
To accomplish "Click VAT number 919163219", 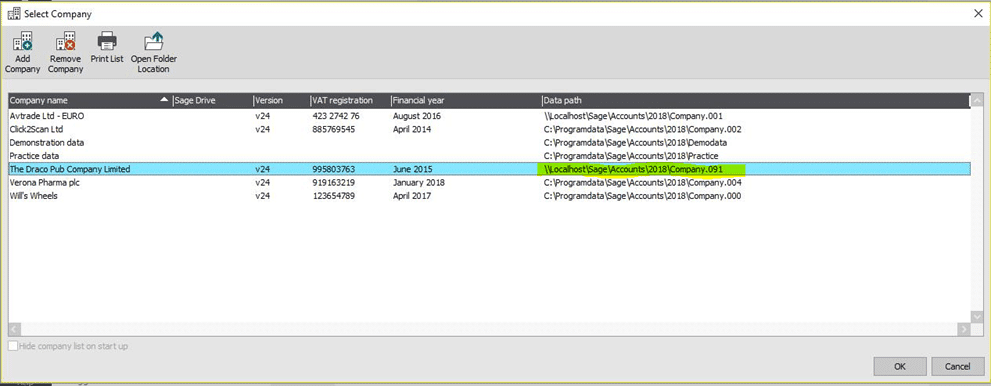I will 334,183.
